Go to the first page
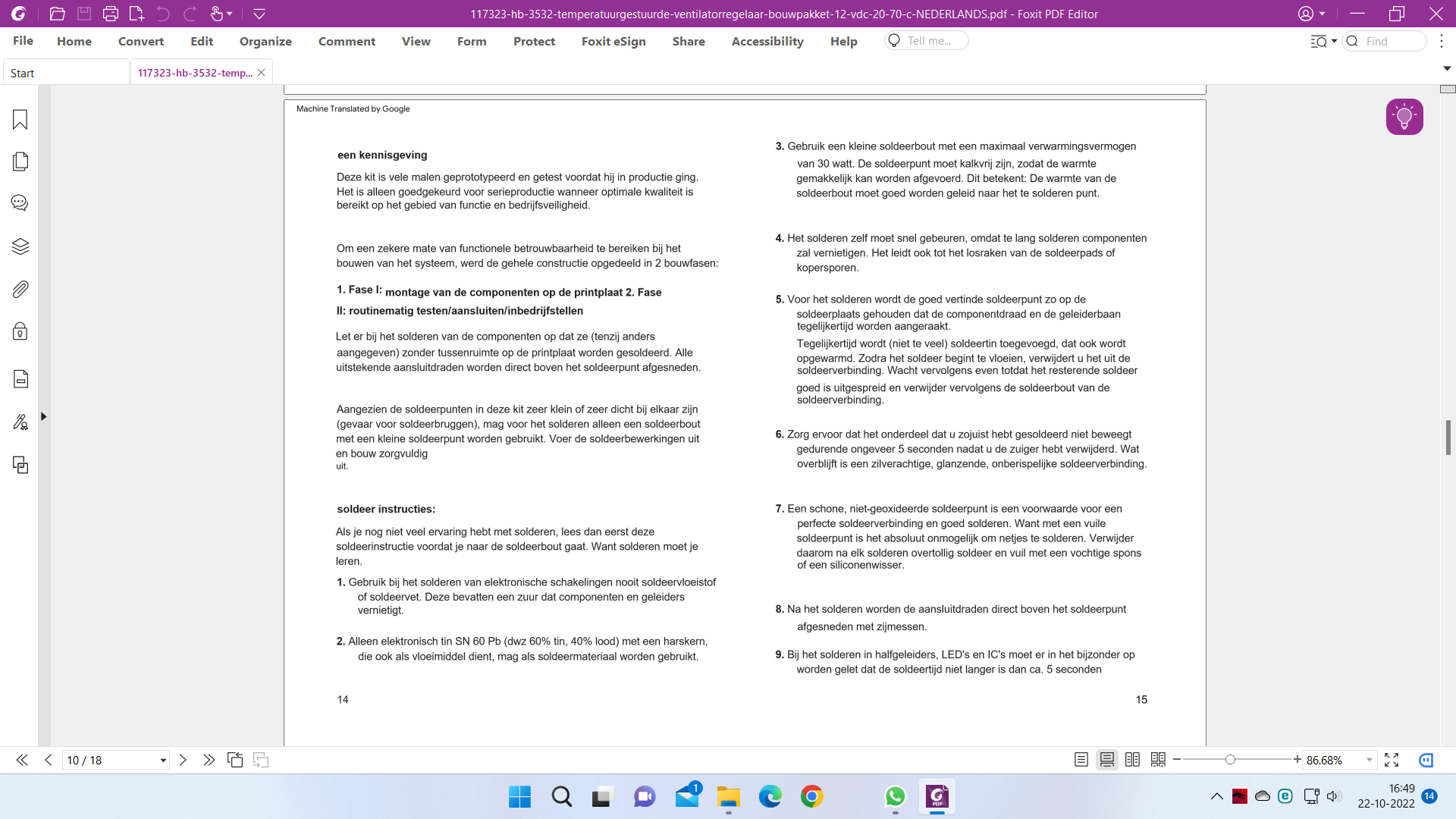This screenshot has height=819, width=1456. click(22, 760)
